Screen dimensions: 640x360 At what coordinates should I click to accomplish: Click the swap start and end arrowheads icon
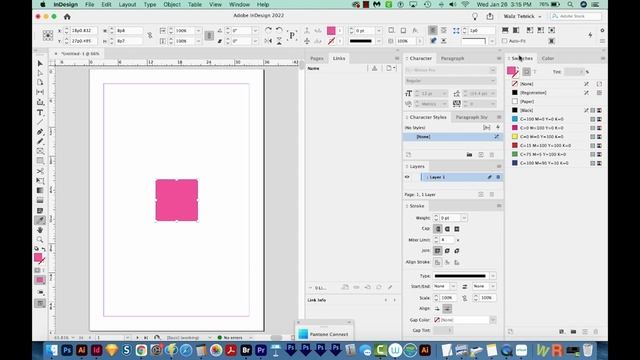(x=464, y=287)
